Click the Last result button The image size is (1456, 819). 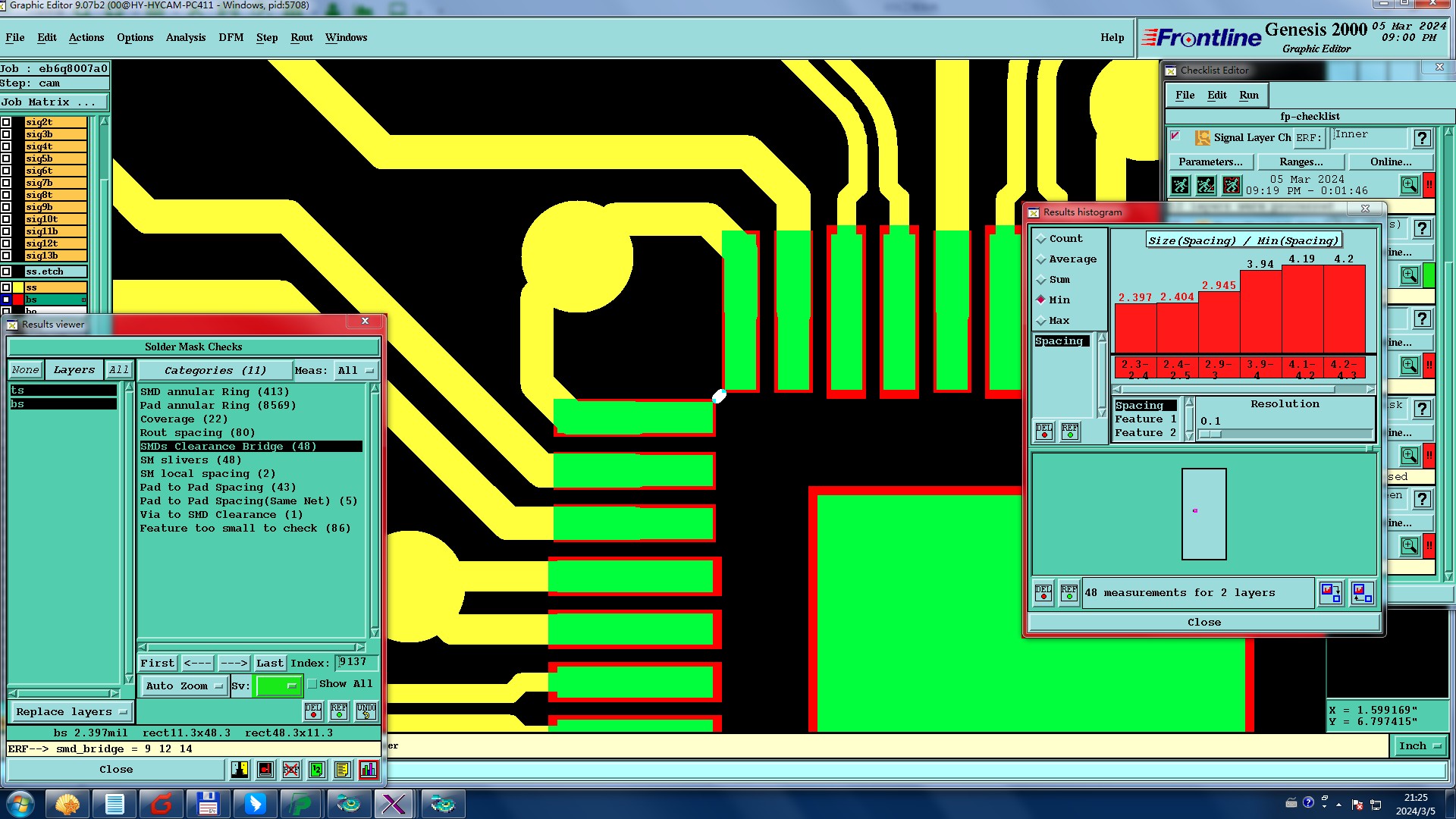270,664
